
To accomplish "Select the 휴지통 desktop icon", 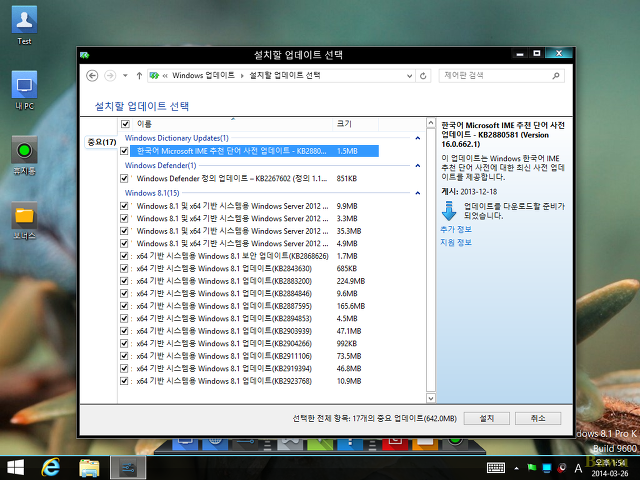I will click(x=24, y=155).
